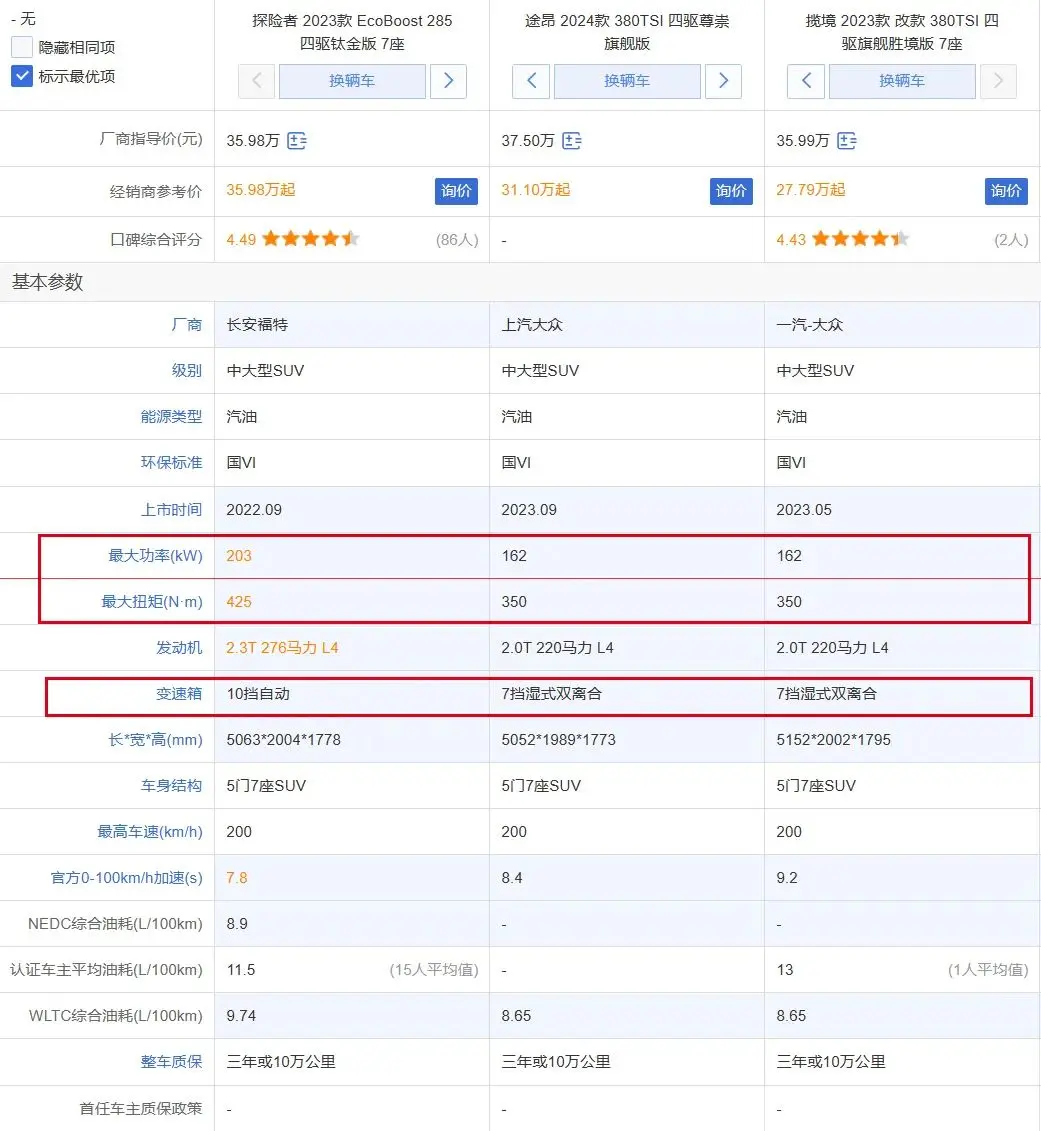
Task: Click the 4.43 star rating
Action: point(860,239)
